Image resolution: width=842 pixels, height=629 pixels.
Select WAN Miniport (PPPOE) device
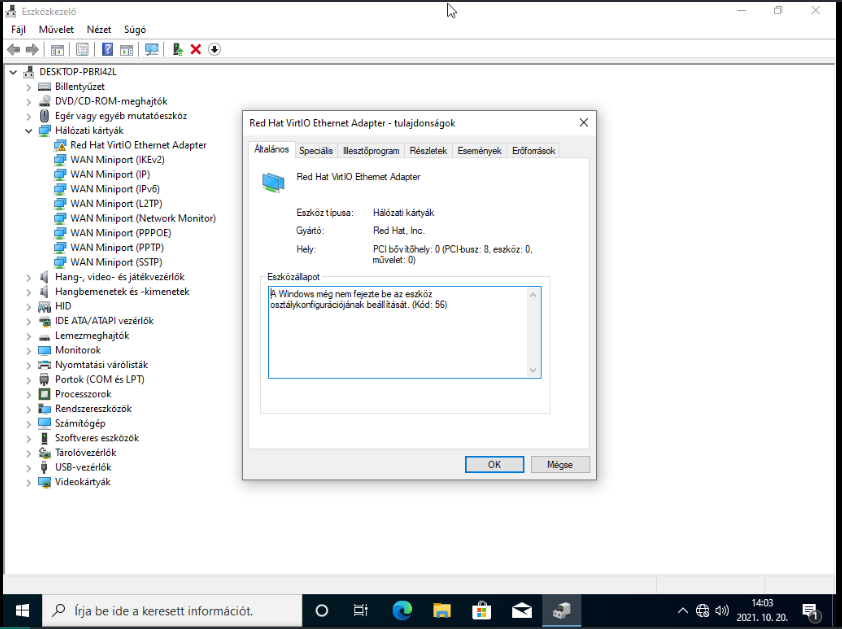tap(121, 233)
